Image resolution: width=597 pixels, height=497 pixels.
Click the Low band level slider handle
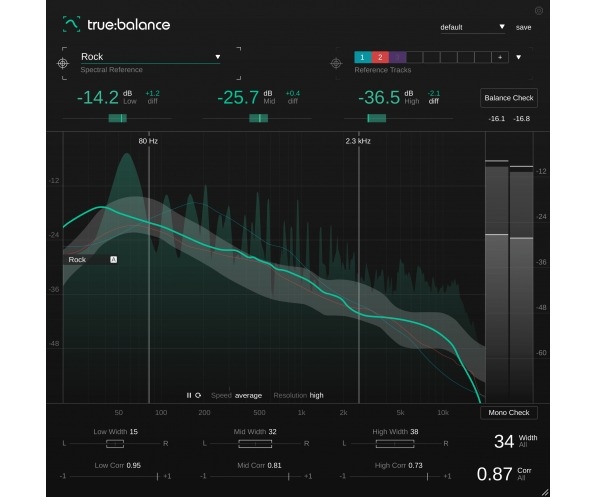click(x=118, y=118)
